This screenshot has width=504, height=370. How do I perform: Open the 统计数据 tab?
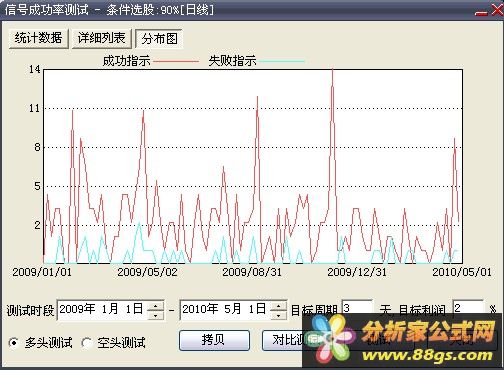click(x=38, y=38)
